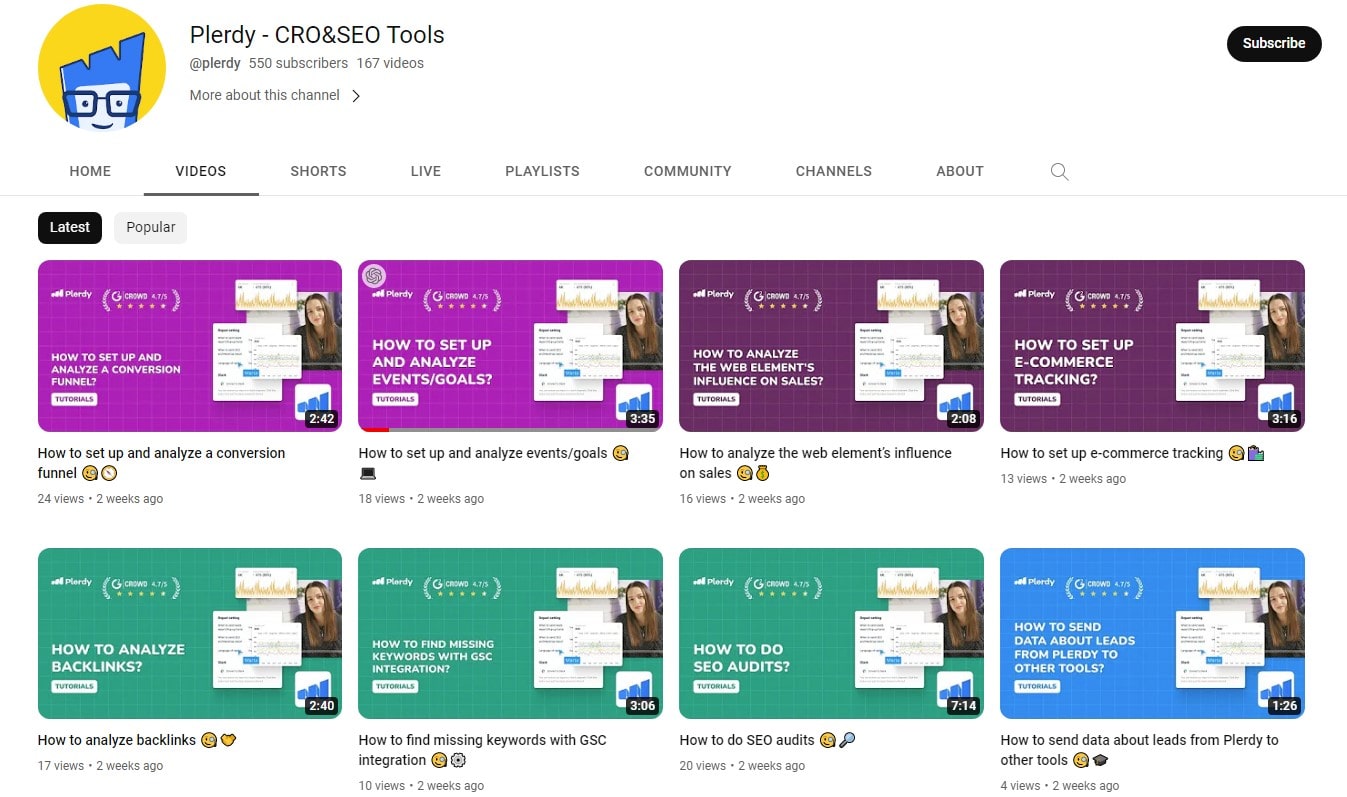Open the blue leads-data video thumbnail
Viewport: 1347px width, 797px height.
pyautogui.click(x=1152, y=632)
